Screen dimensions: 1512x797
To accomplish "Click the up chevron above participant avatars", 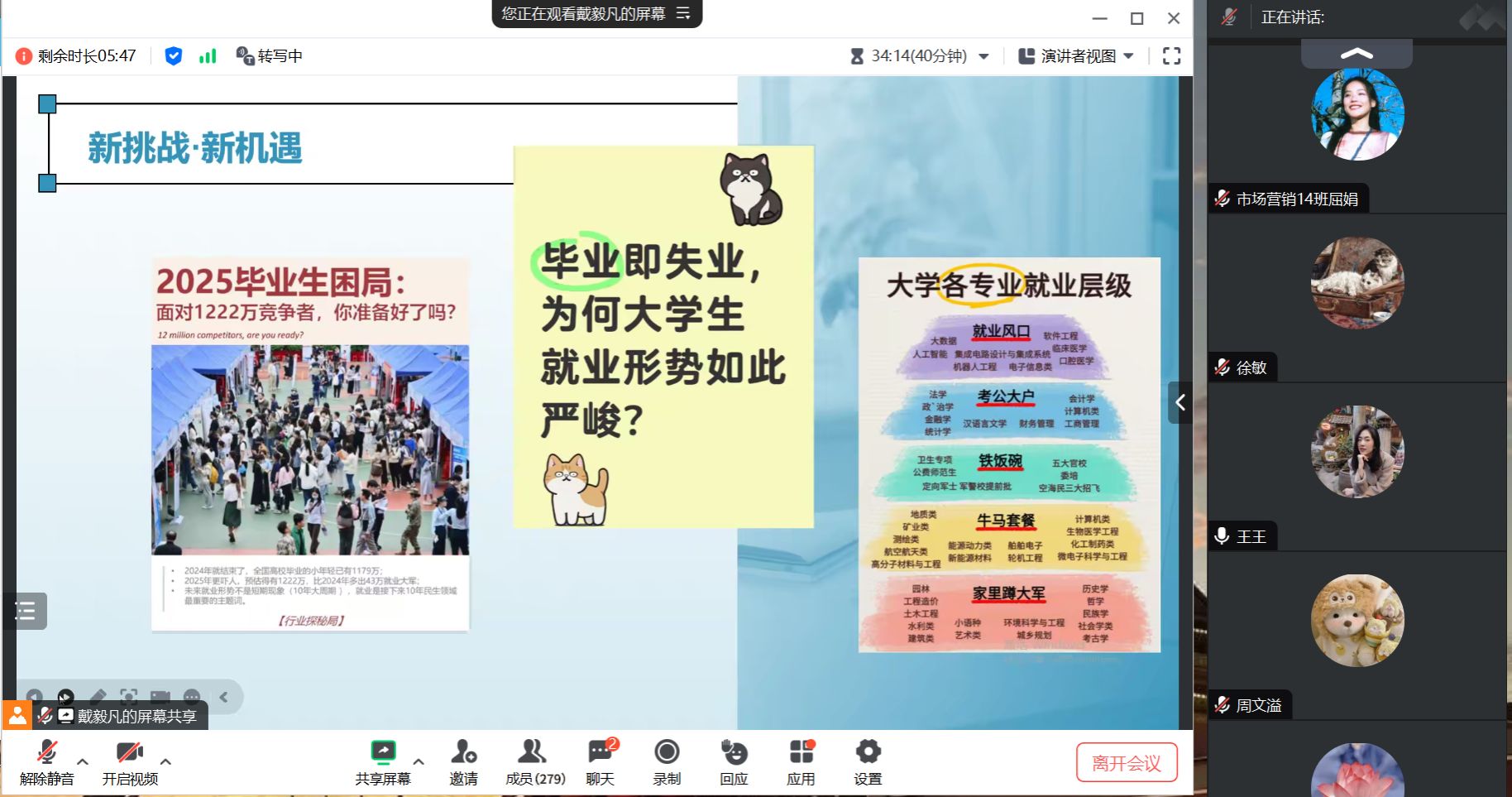I will 1356,54.
